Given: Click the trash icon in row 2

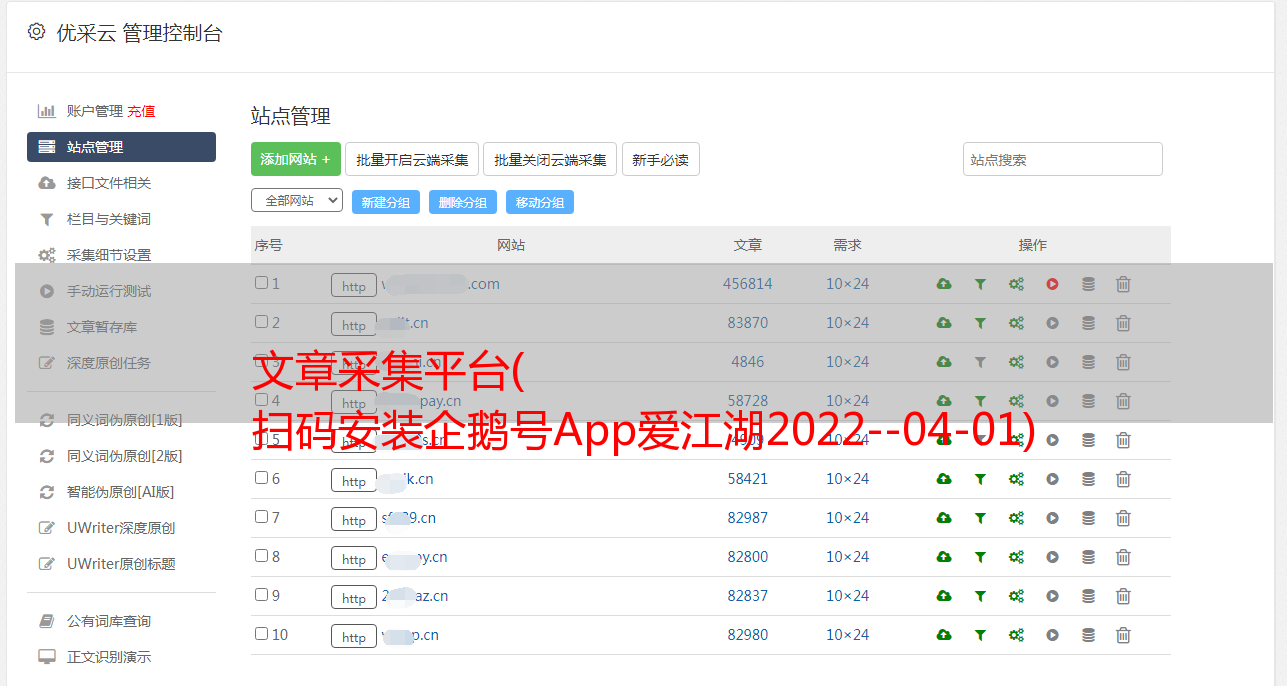Looking at the screenshot, I should pos(1123,323).
